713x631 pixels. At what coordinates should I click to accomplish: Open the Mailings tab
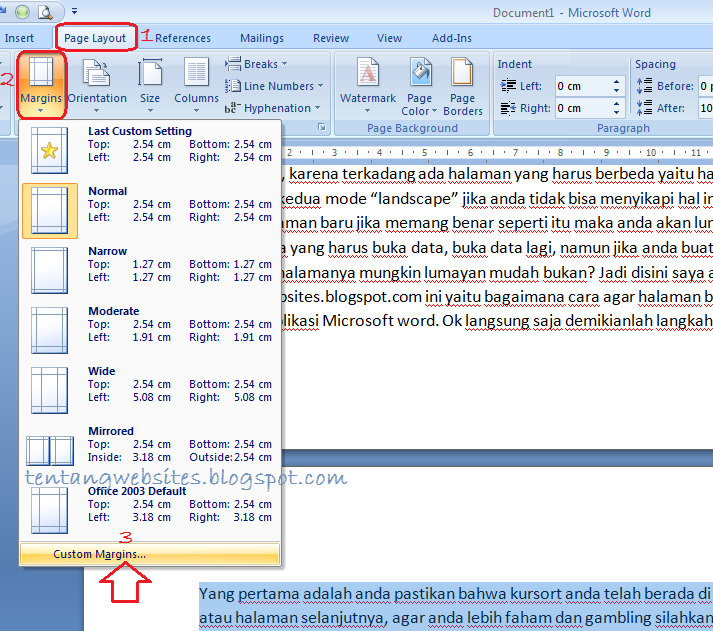click(x=262, y=38)
